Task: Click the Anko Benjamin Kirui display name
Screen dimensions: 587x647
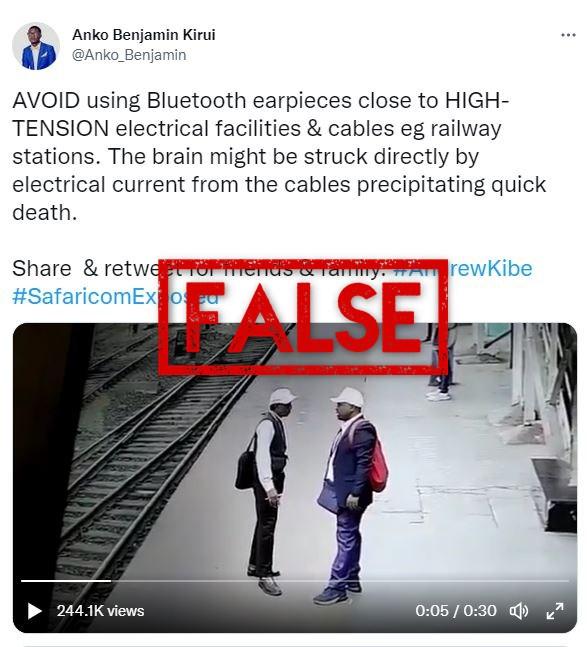Action: tap(144, 35)
